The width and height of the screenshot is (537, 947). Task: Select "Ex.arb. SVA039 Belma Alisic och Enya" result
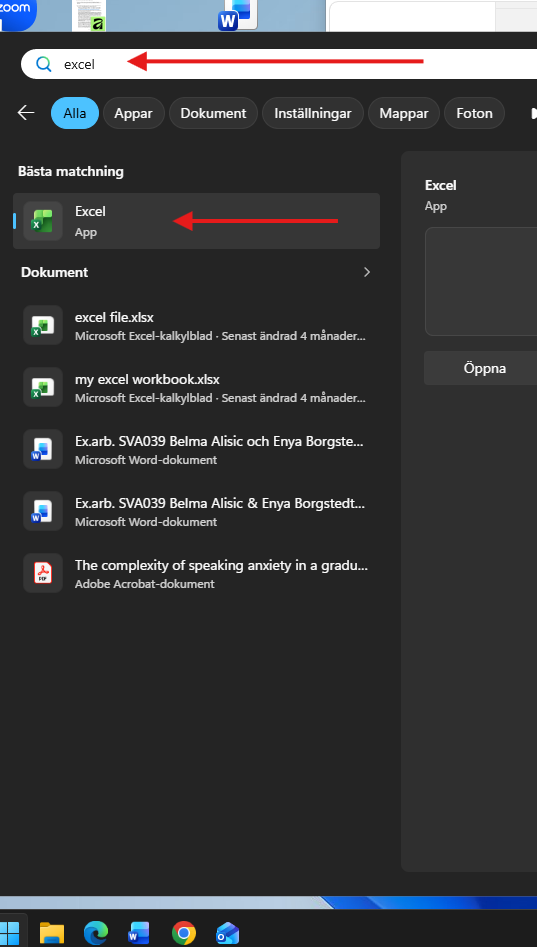(219, 441)
